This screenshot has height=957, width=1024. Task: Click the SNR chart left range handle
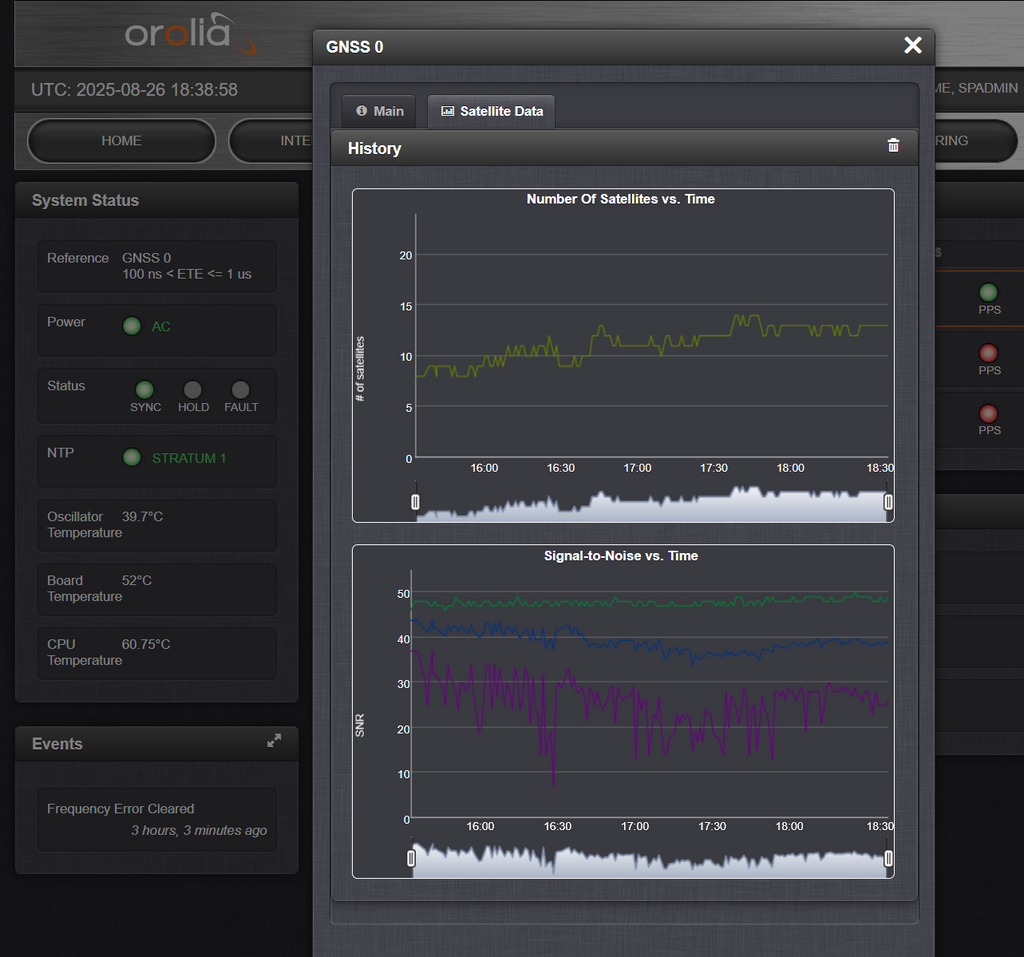pyautogui.click(x=411, y=858)
